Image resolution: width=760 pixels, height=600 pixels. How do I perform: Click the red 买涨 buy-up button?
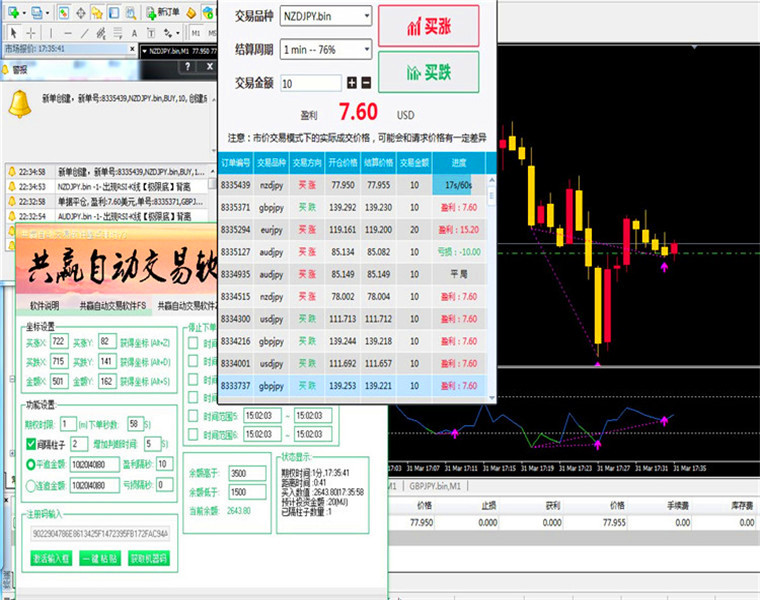click(x=428, y=26)
